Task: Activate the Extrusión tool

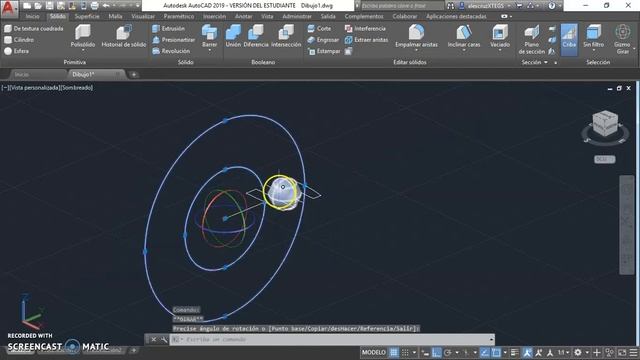Action: point(168,29)
